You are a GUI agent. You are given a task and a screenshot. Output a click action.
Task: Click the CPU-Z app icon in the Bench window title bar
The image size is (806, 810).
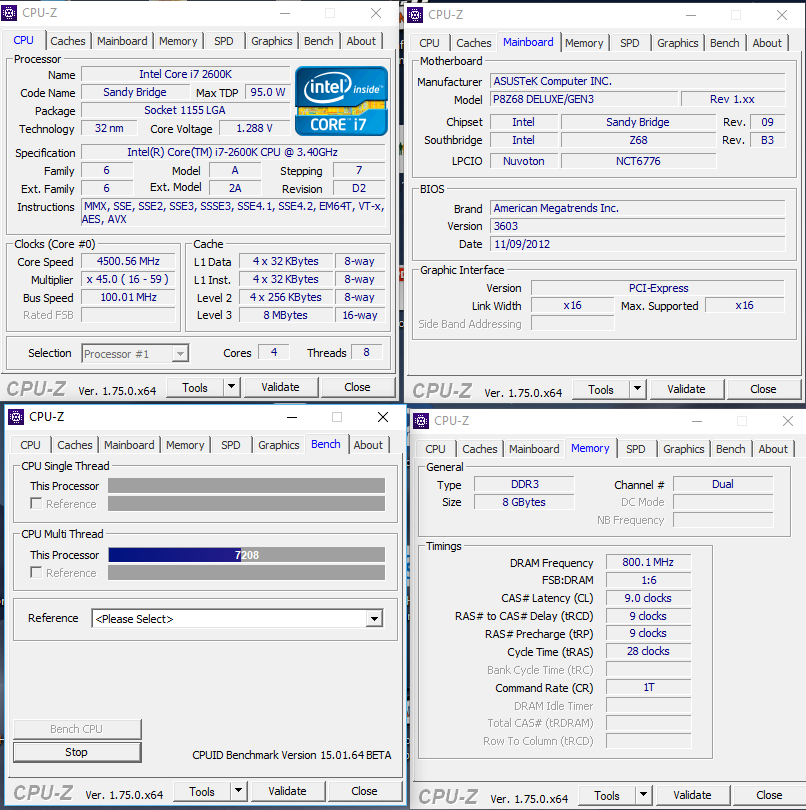click(16, 417)
